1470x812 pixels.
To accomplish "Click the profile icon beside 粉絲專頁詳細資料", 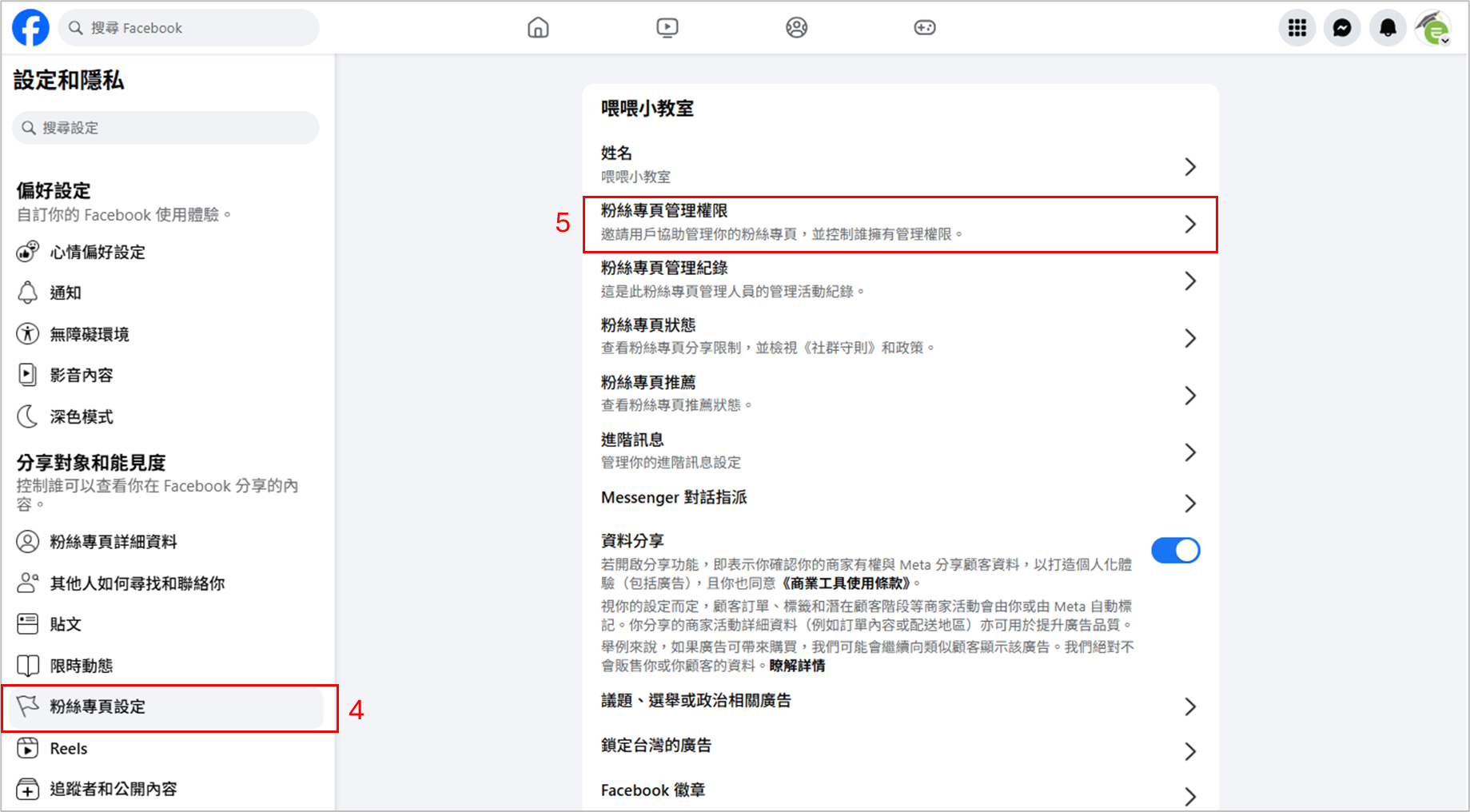I will tap(27, 542).
